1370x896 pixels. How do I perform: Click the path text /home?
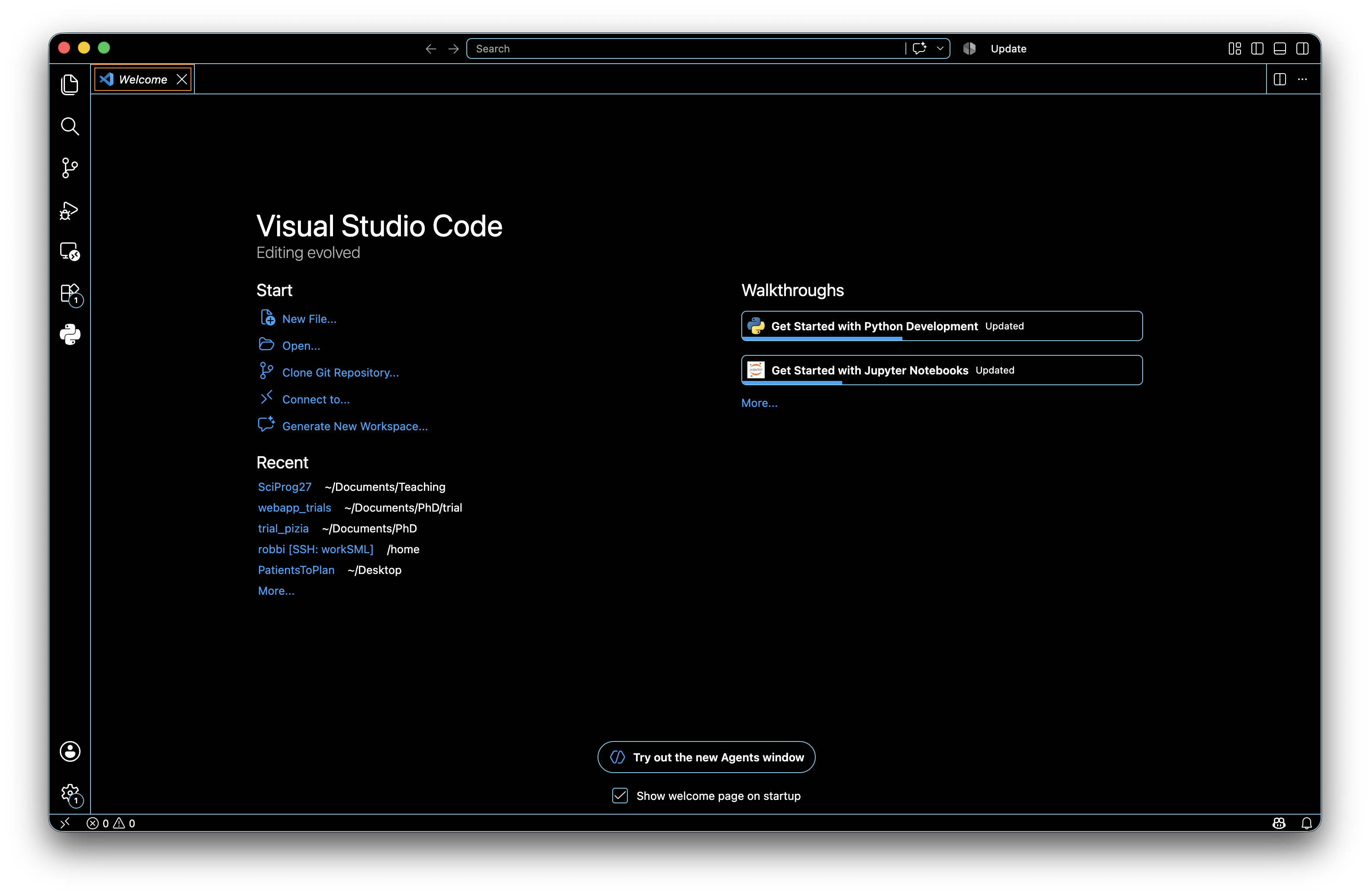pyautogui.click(x=403, y=549)
